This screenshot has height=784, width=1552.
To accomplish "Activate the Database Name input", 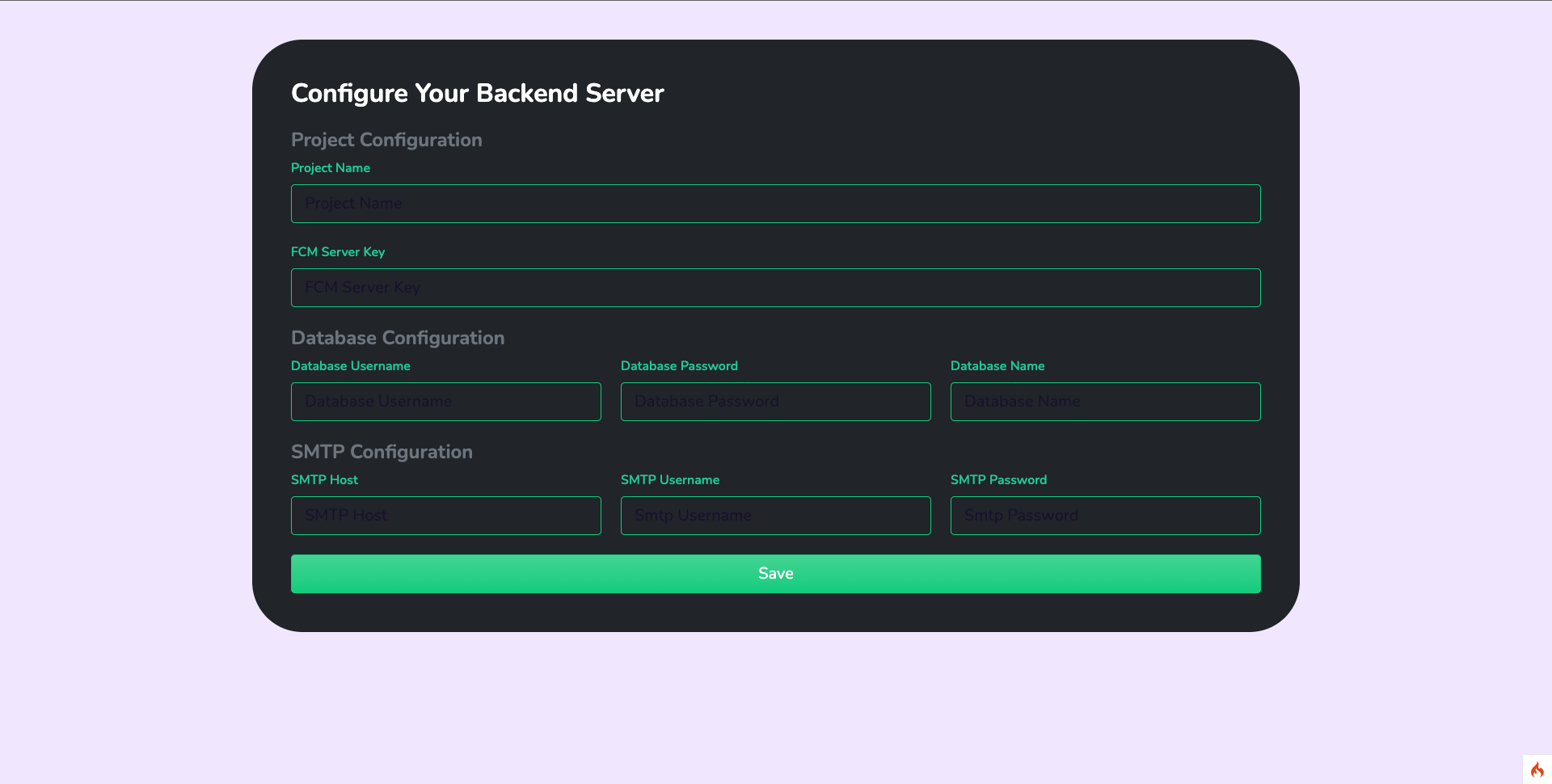I will tap(1106, 402).
